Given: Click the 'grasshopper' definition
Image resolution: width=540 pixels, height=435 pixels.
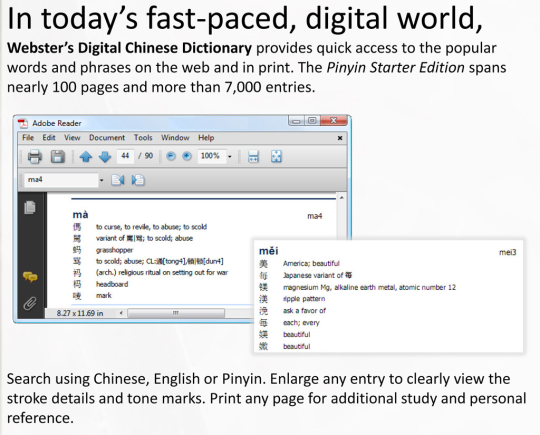Looking at the screenshot, I should tap(114, 250).
